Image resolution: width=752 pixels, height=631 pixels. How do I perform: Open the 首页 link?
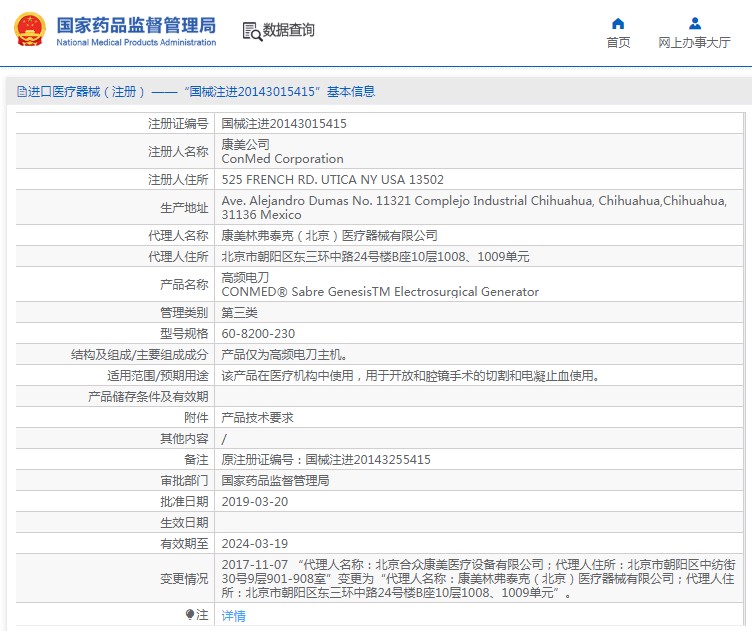click(618, 43)
